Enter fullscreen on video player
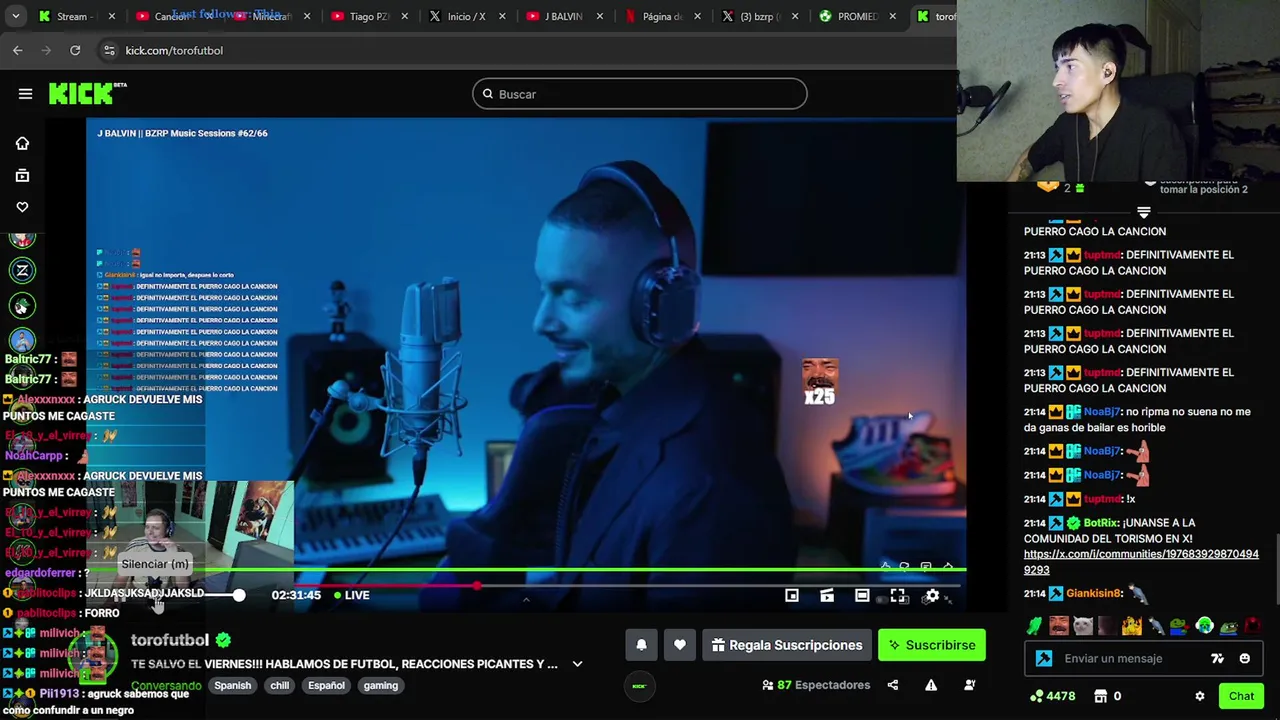1280x720 pixels. 898,596
